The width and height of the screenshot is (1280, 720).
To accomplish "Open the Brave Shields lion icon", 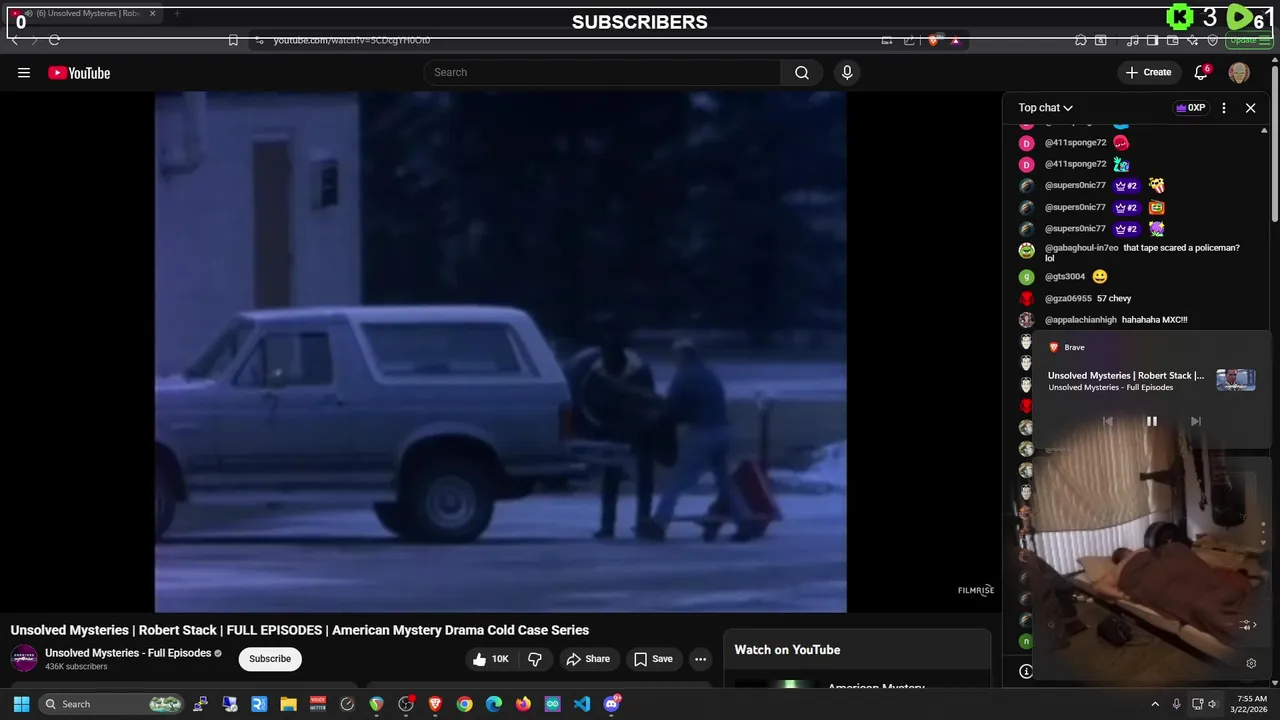I will pyautogui.click(x=933, y=40).
